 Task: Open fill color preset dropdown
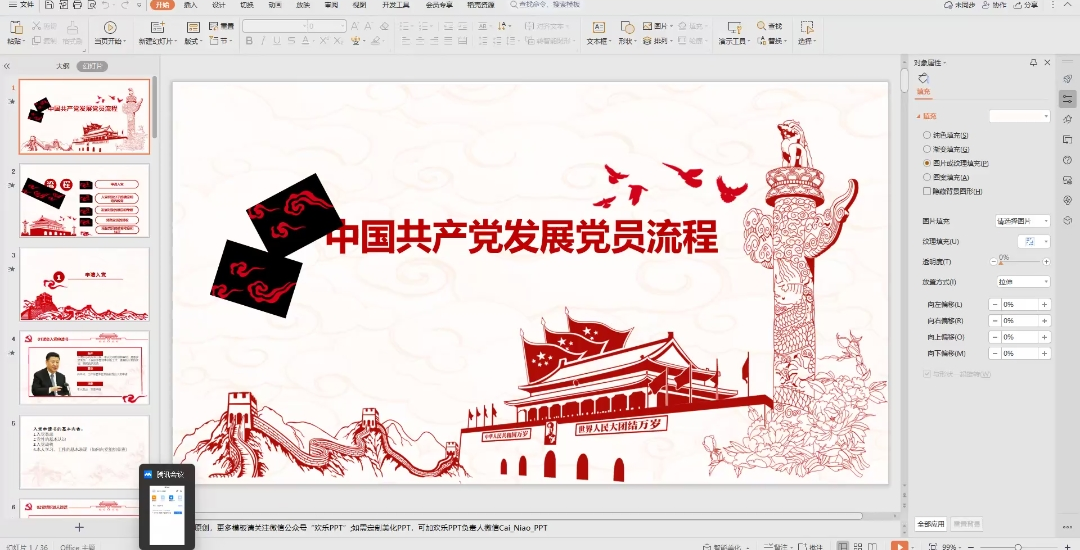(1020, 116)
